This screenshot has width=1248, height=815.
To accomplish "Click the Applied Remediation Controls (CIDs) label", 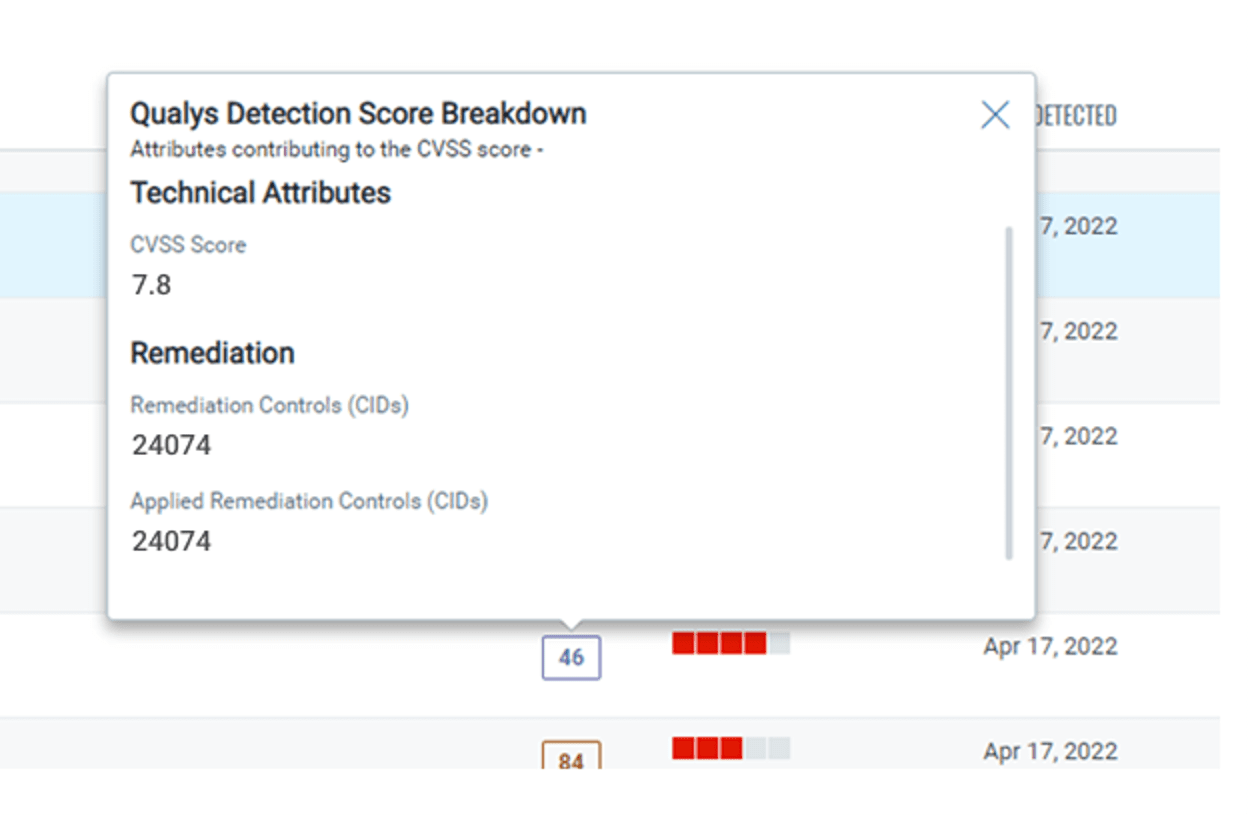I will click(x=309, y=501).
